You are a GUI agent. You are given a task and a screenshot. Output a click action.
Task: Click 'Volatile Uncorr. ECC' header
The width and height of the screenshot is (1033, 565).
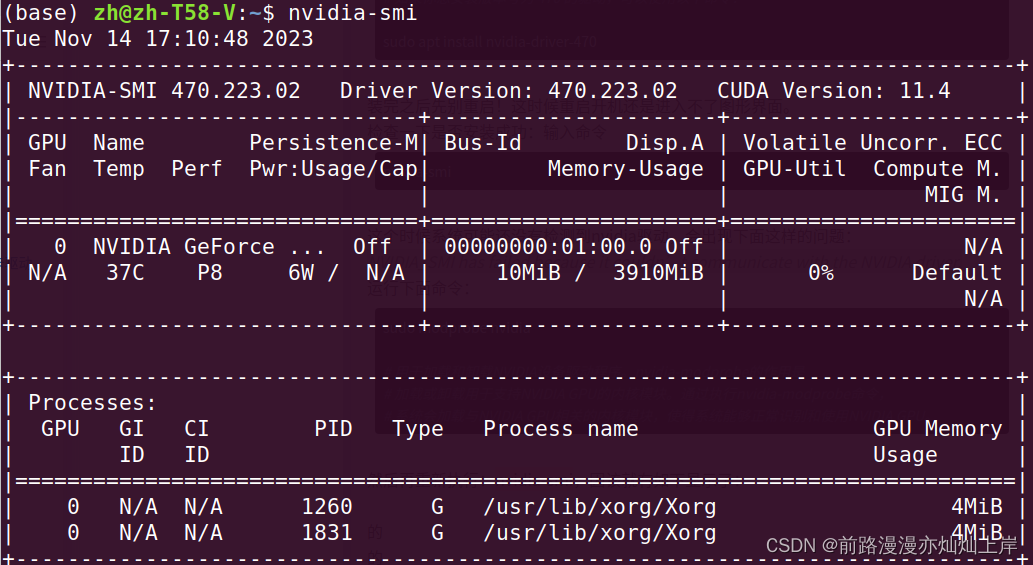pyautogui.click(x=873, y=142)
